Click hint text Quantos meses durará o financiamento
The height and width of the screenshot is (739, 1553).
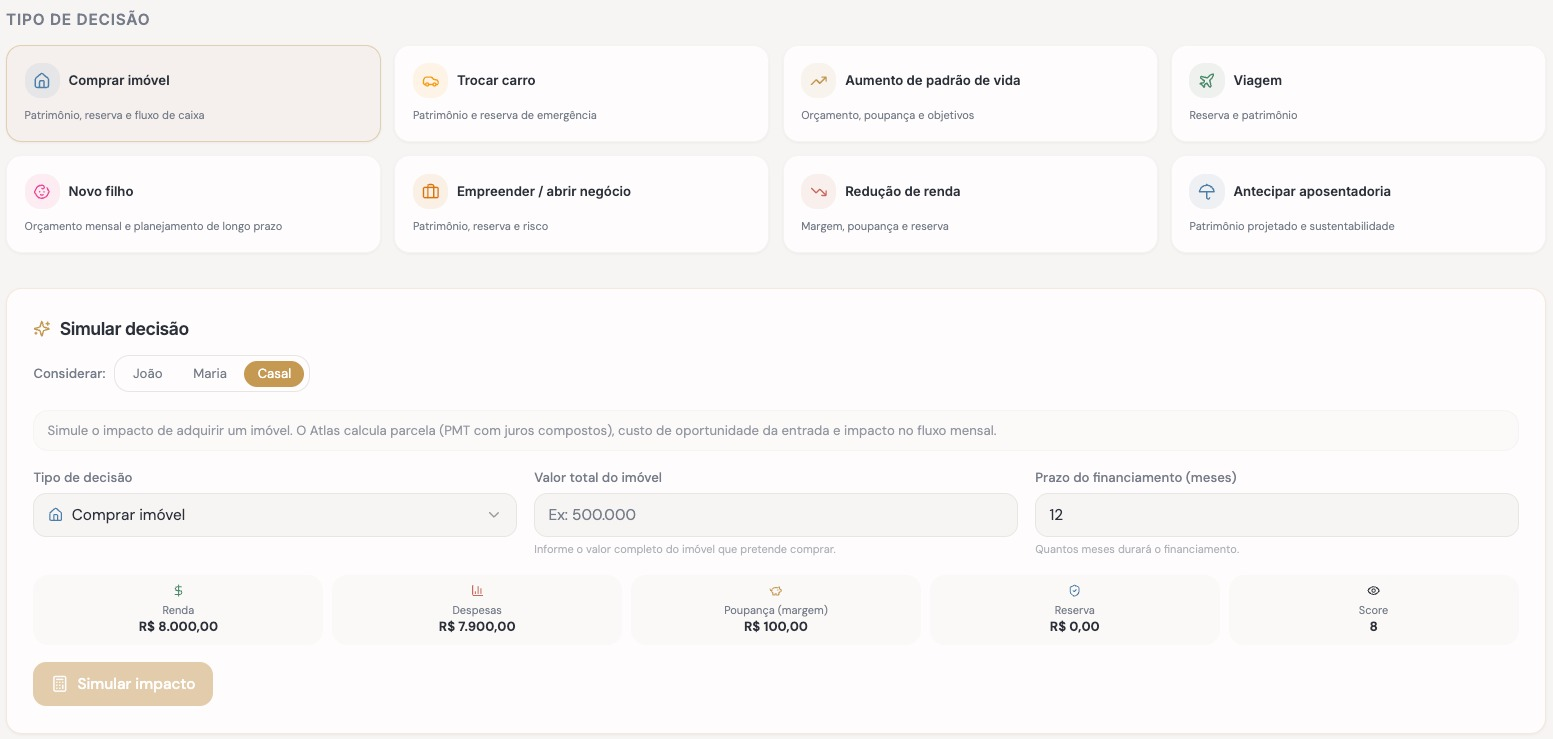tap(1137, 549)
